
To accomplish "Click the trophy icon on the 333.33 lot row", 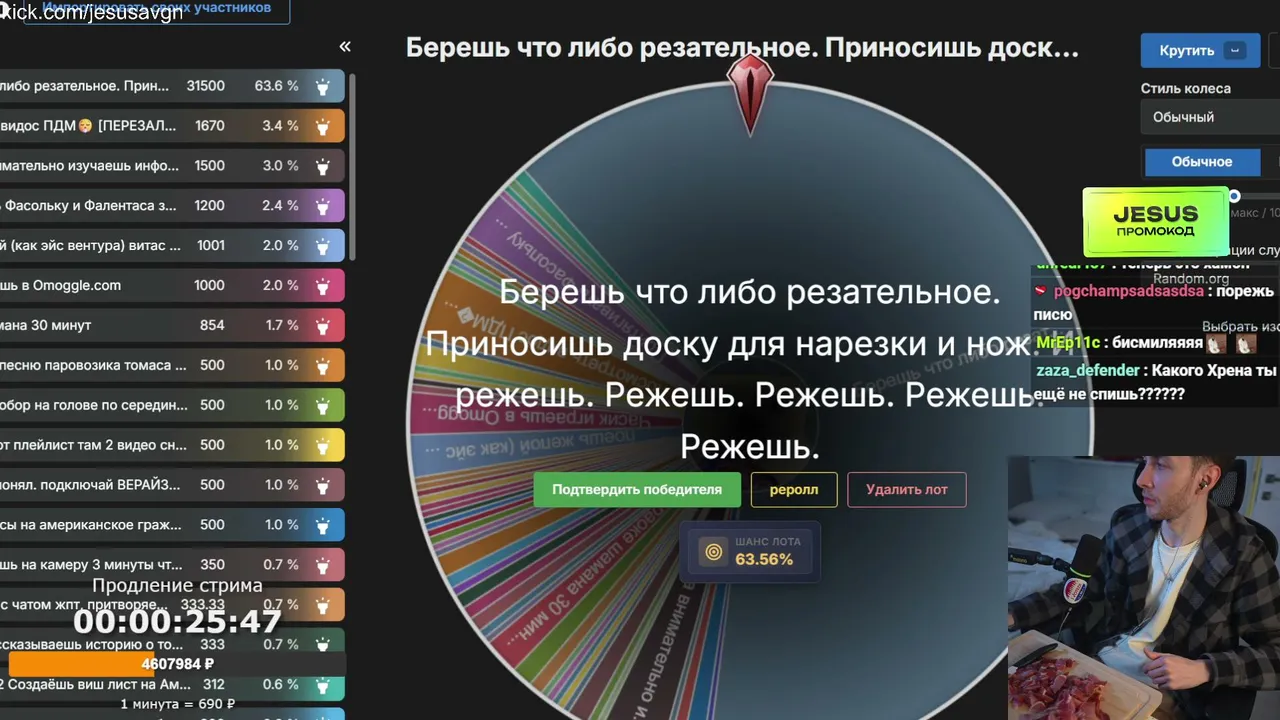I will coord(323,605).
